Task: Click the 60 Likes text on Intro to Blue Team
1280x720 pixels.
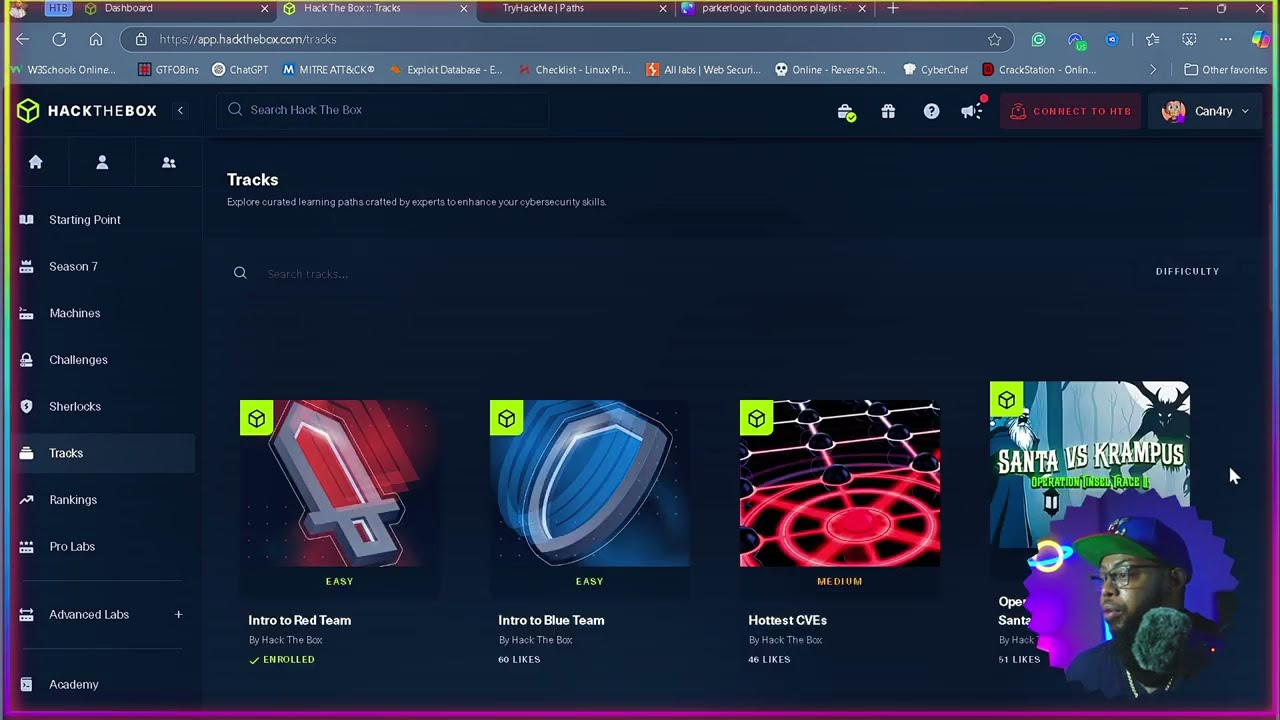Action: tap(519, 659)
